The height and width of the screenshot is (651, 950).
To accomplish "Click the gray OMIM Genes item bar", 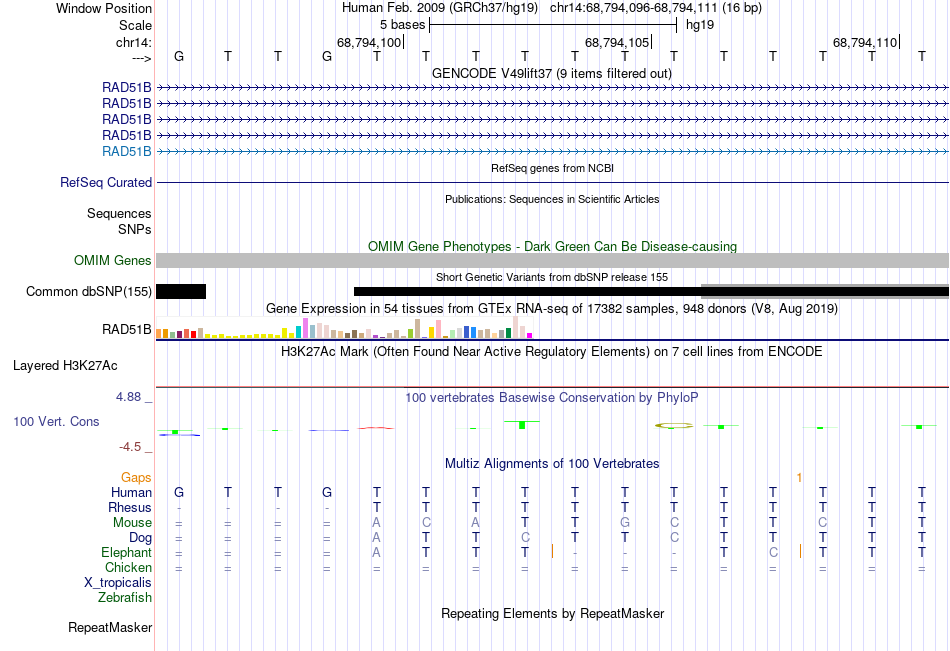I will (x=552, y=261).
